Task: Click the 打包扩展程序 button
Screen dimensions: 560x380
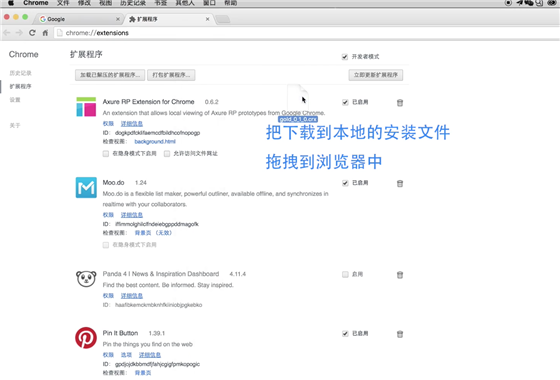Action: tap(171, 75)
